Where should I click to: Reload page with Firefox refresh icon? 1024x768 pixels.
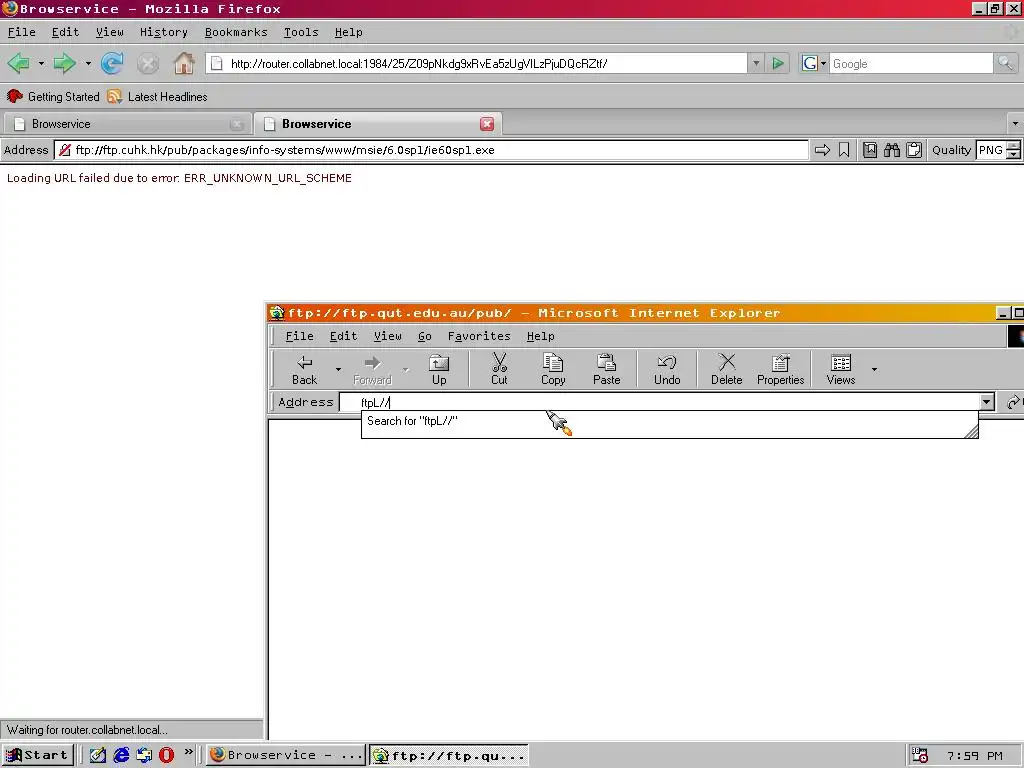[x=112, y=63]
